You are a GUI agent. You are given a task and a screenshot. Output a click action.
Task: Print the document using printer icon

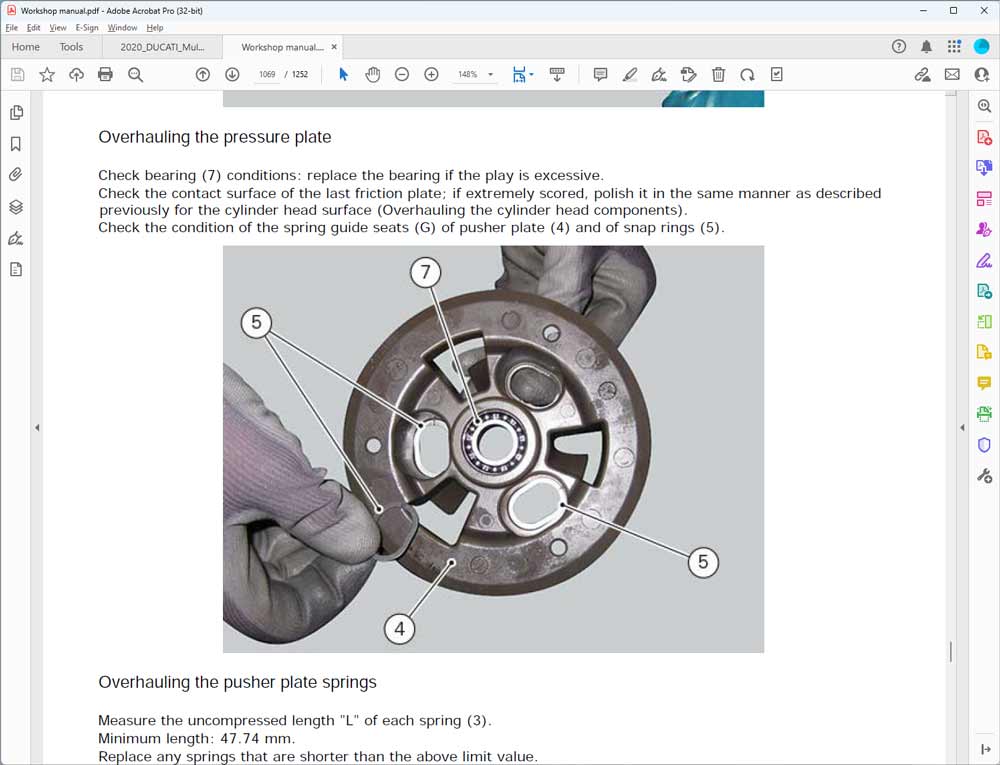click(x=105, y=75)
